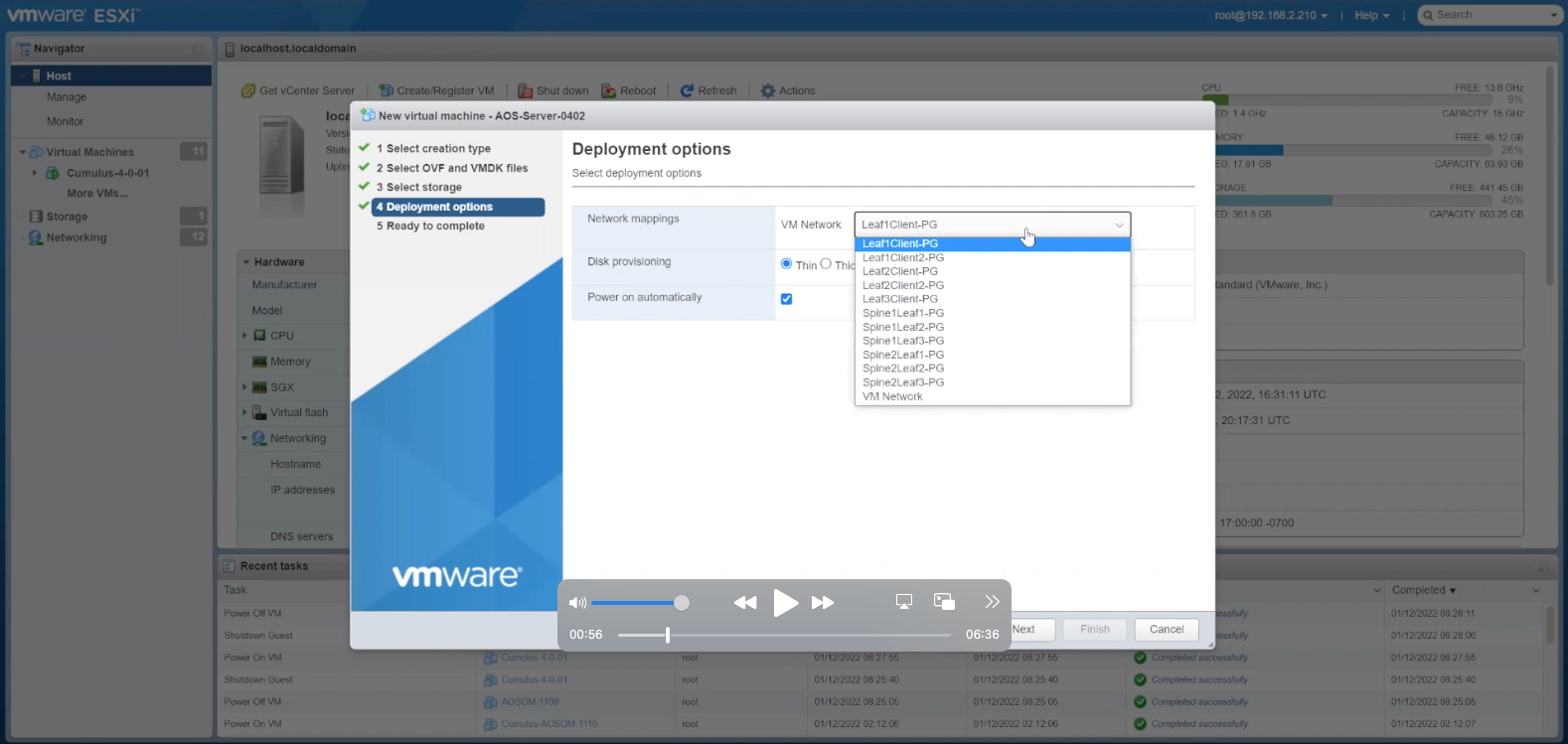Screen dimensions: 1568x744
Task: Collapse Networking hardware section
Action: point(244,438)
